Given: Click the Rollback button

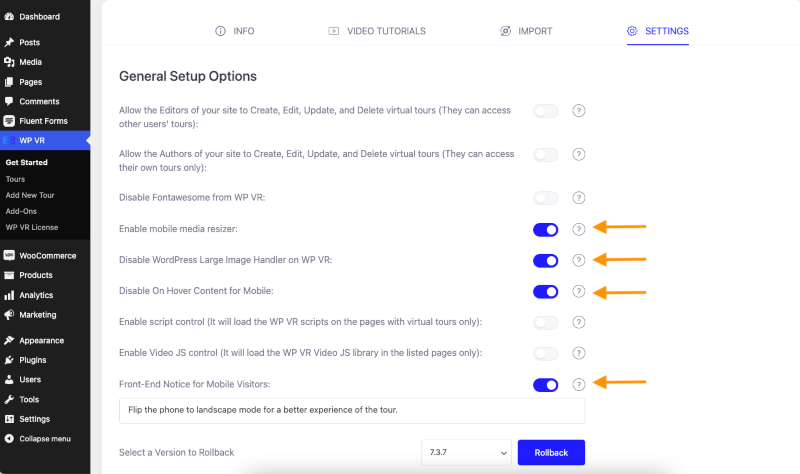Looking at the screenshot, I should [551, 453].
